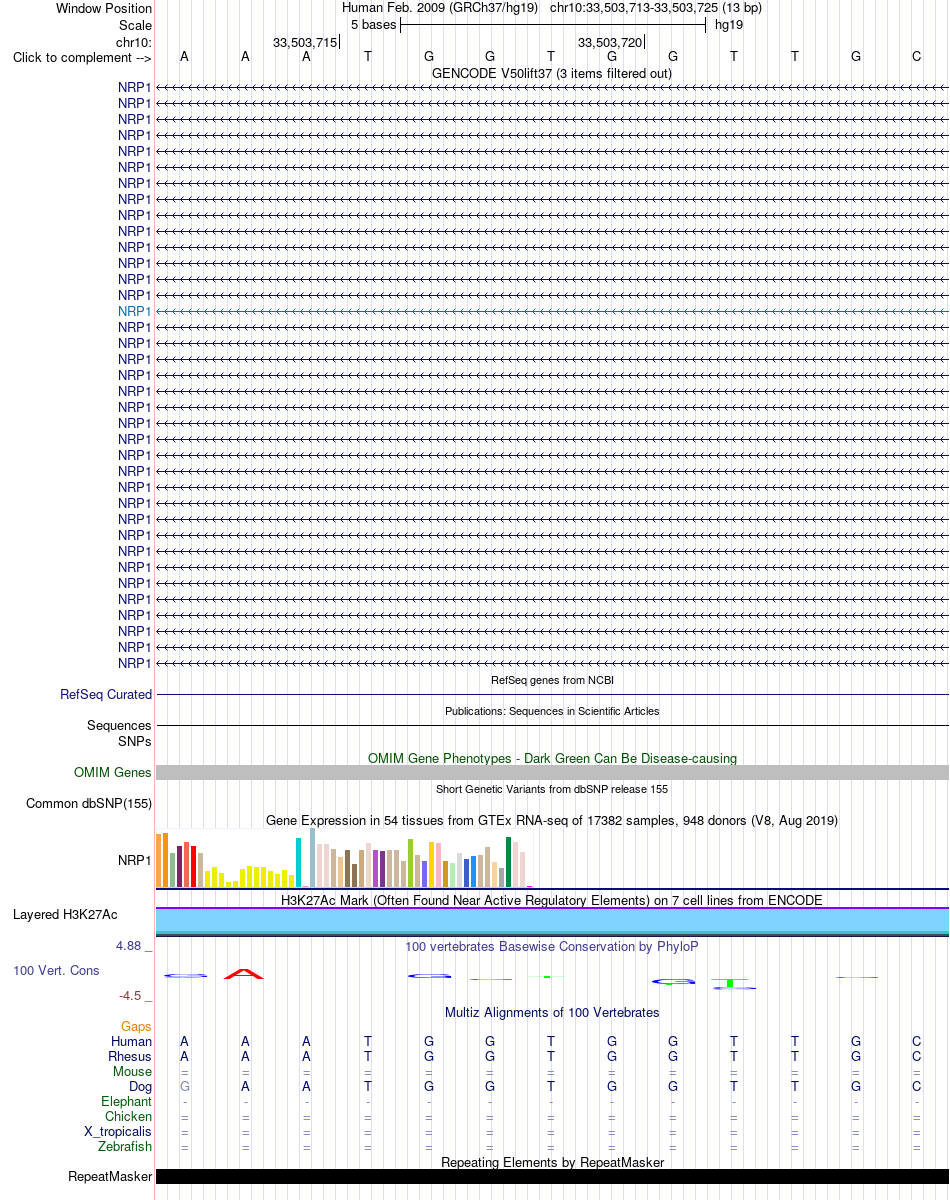The image size is (950, 1200).
Task: Click position marker 33,503,715 on the ruler
Action: point(305,42)
